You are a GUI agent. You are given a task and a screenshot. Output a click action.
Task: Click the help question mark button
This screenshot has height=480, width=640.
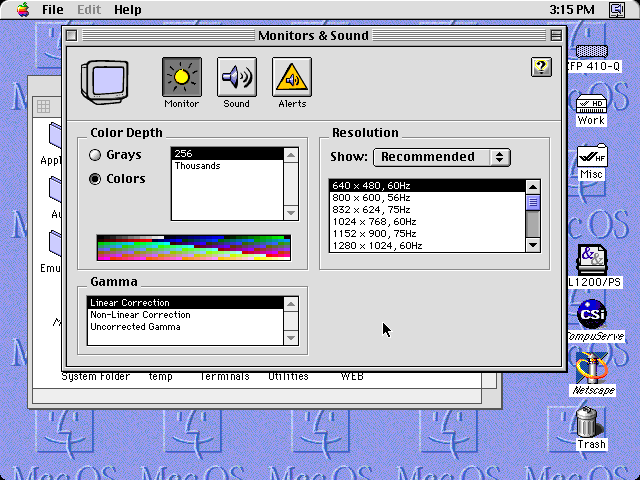[541, 67]
